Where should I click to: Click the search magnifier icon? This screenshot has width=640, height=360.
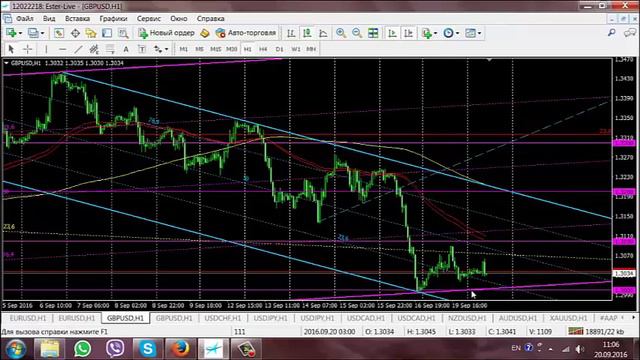pyautogui.click(x=611, y=33)
